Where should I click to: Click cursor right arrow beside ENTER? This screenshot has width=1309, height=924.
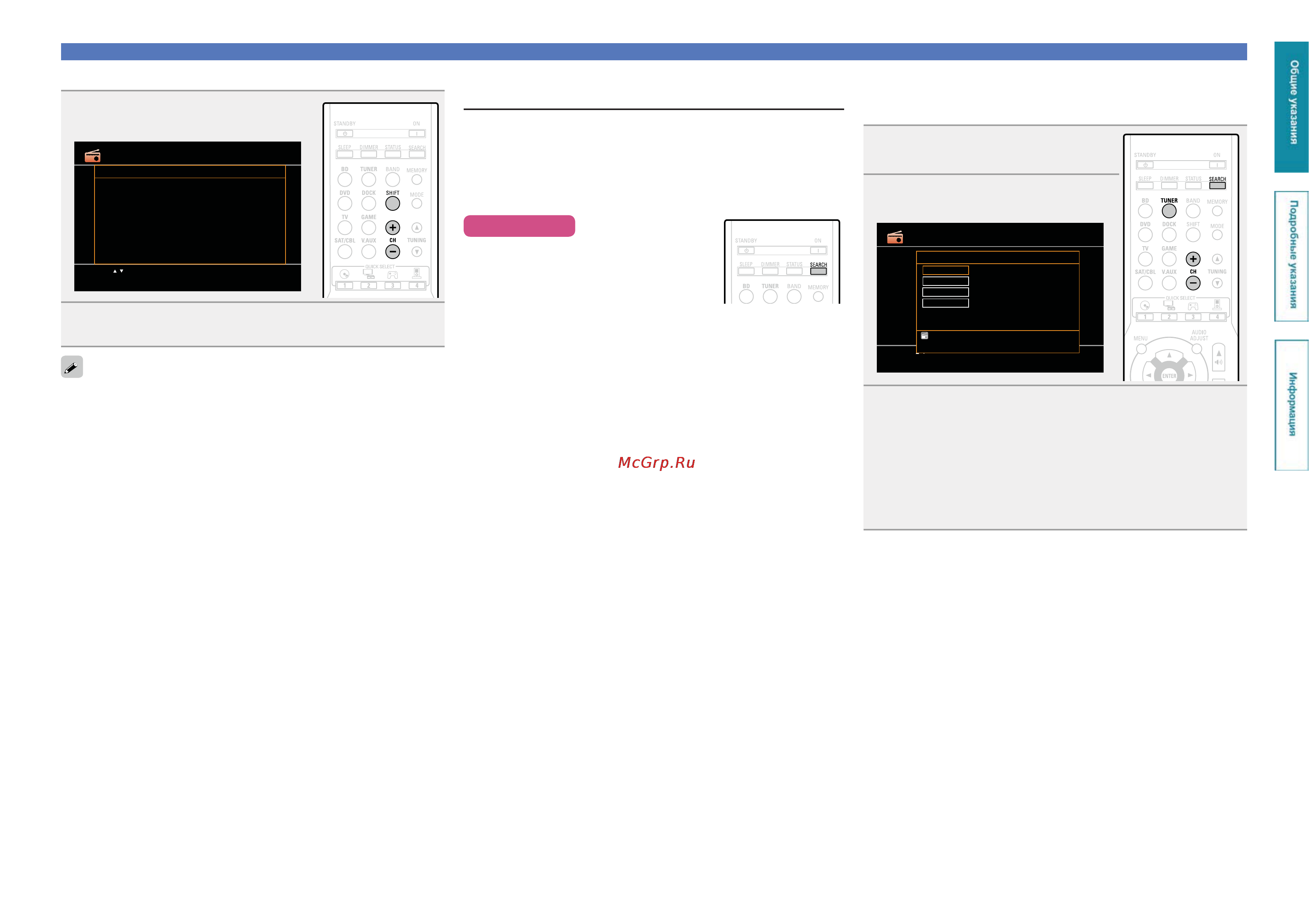pos(1190,375)
